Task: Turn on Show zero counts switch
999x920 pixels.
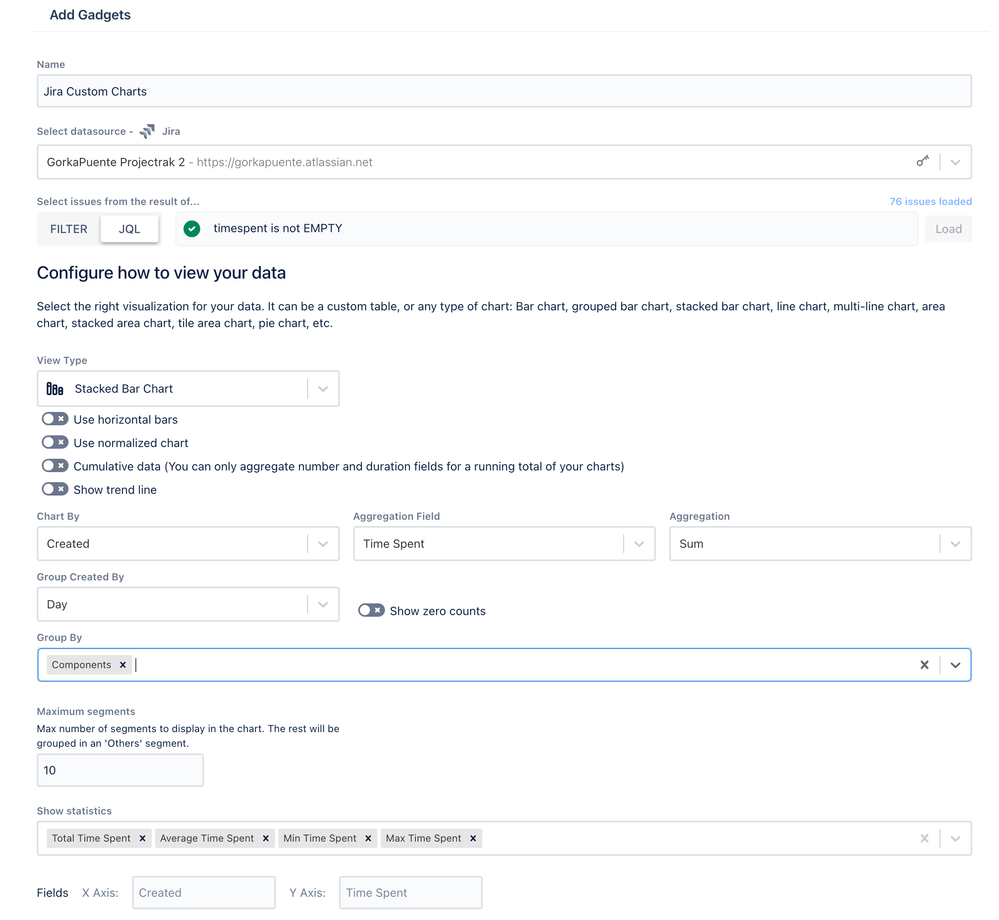Action: (x=371, y=610)
